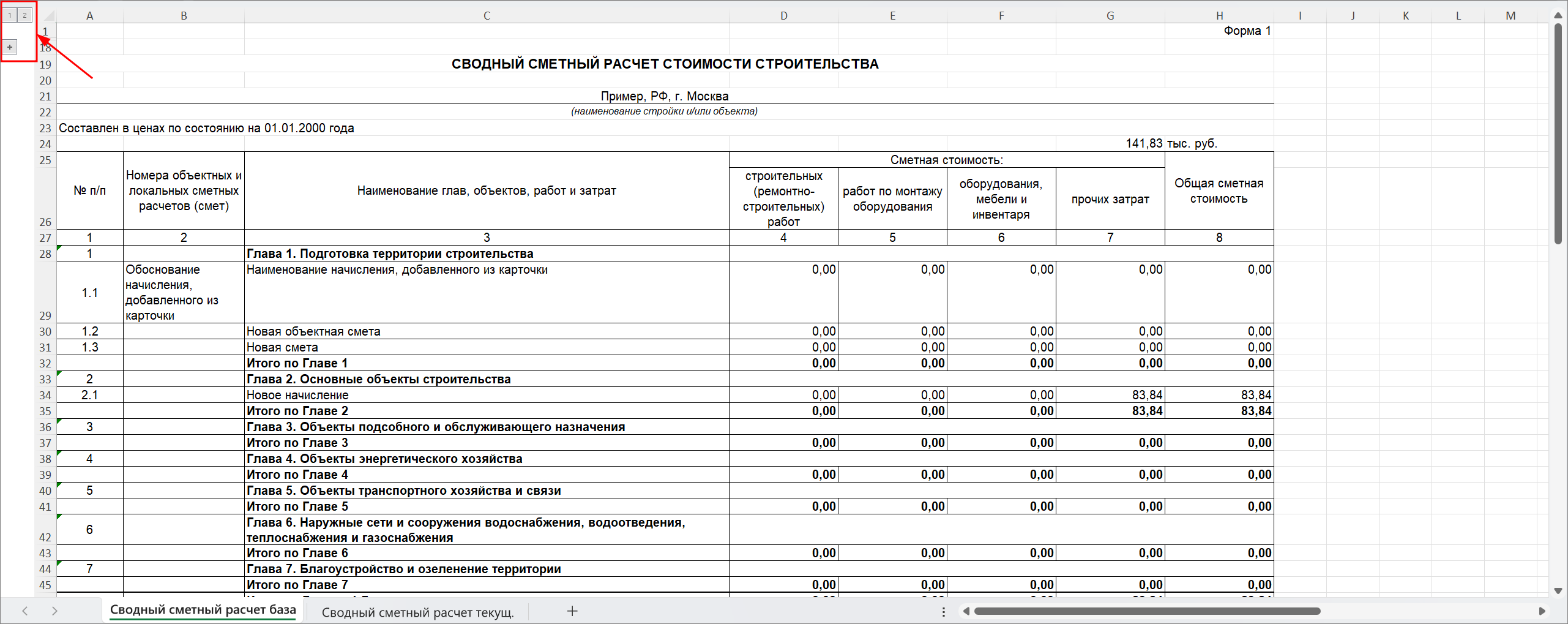
Task: Expand hidden rows with plus button
Action: [10, 47]
